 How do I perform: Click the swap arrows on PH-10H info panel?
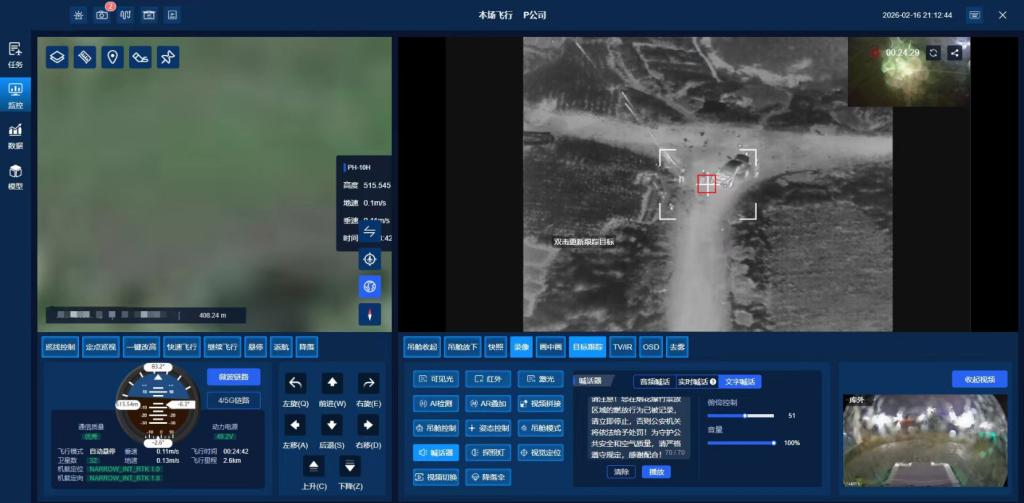point(370,232)
